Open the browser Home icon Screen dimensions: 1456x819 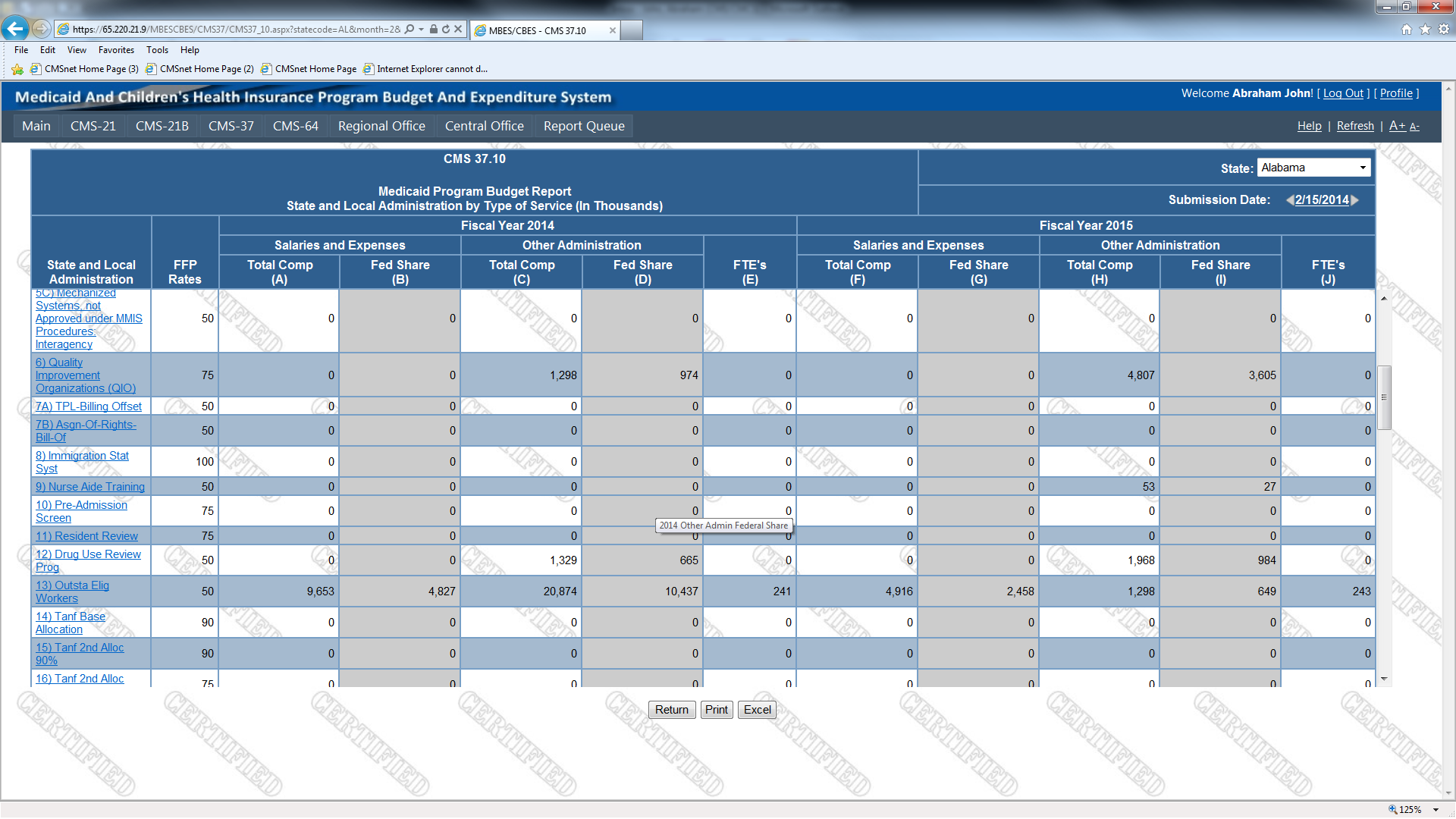1407,29
